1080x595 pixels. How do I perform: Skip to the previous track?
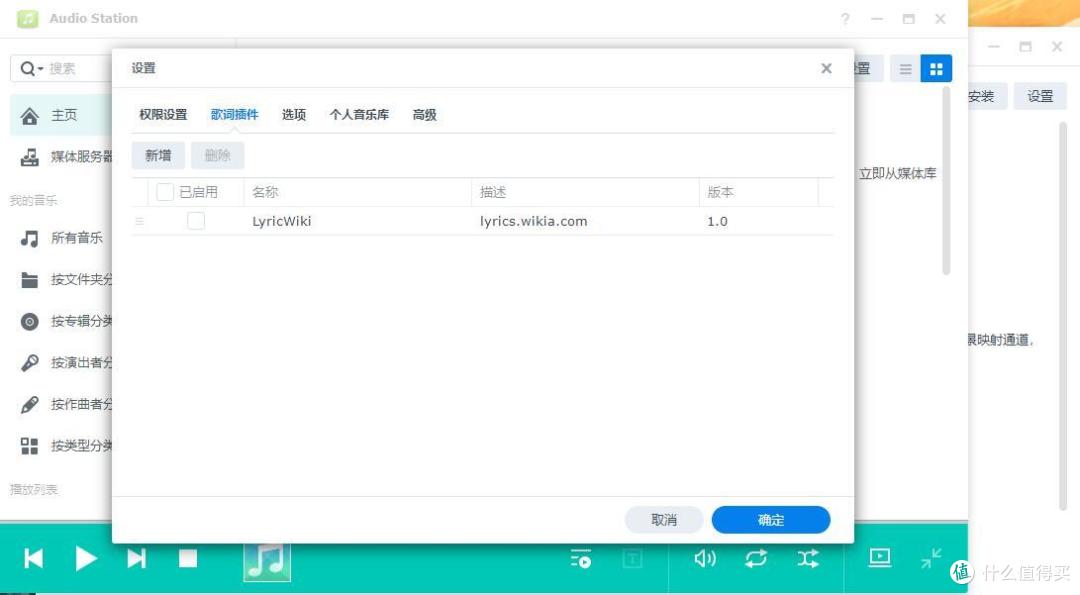(33, 559)
